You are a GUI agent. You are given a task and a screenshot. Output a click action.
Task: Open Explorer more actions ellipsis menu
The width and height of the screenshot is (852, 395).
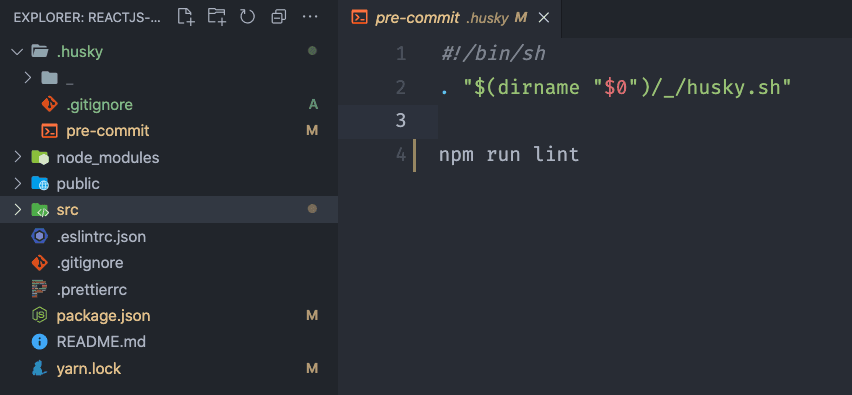click(x=310, y=17)
